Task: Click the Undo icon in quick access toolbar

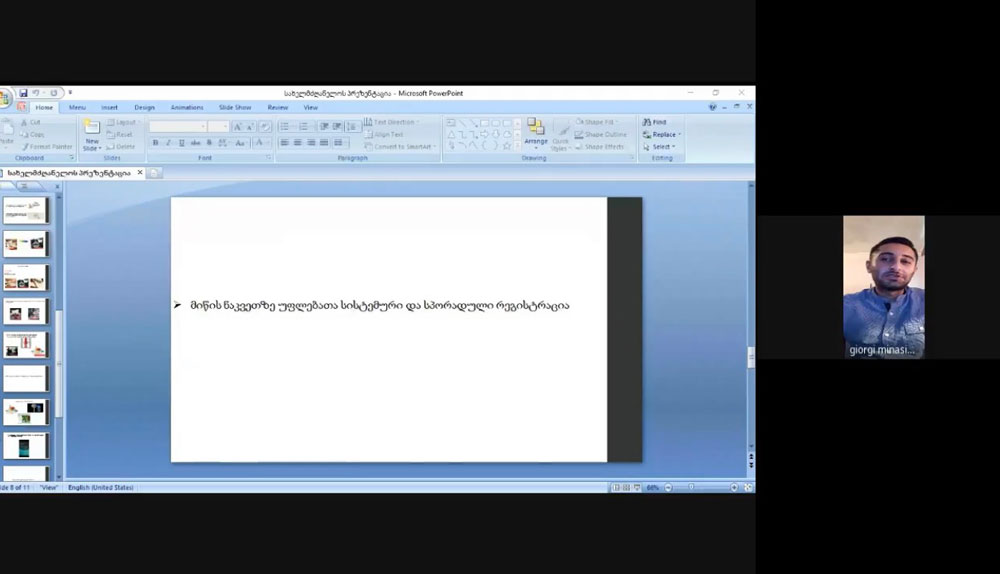Action: tap(36, 93)
